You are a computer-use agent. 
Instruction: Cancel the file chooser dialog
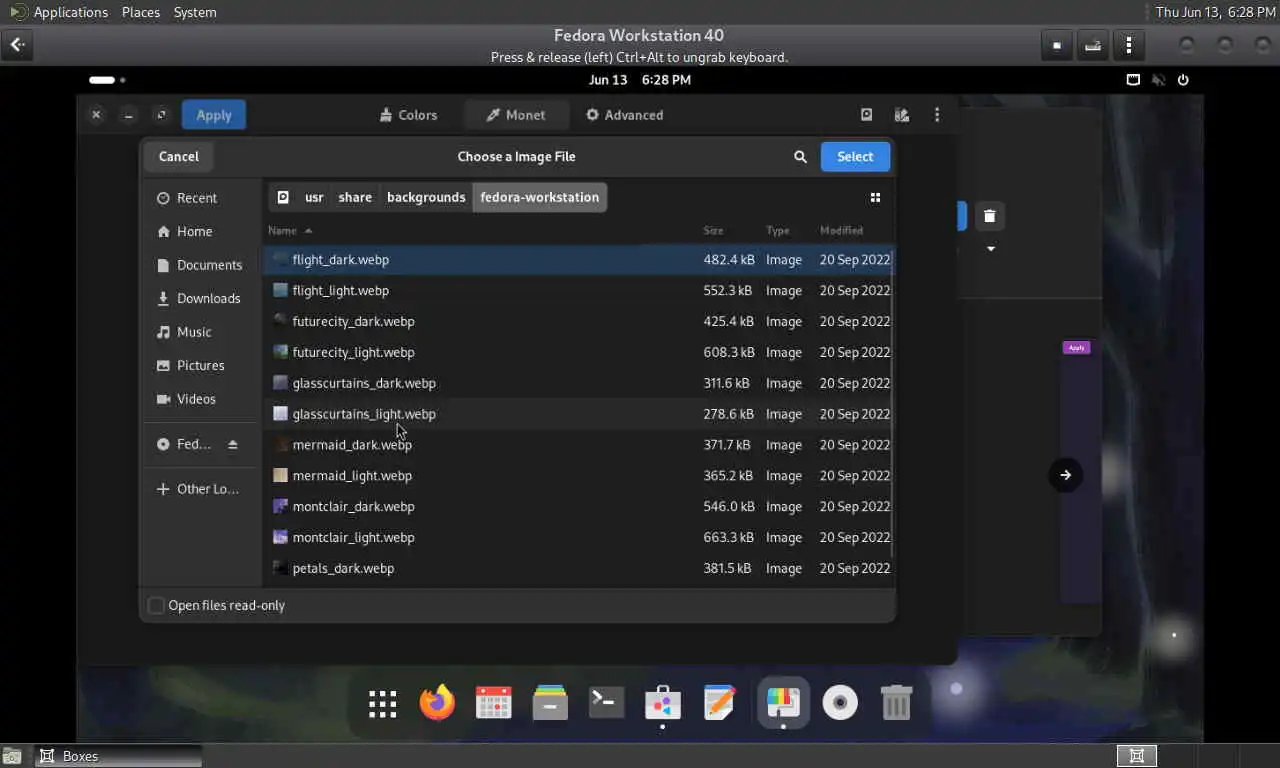coord(178,156)
